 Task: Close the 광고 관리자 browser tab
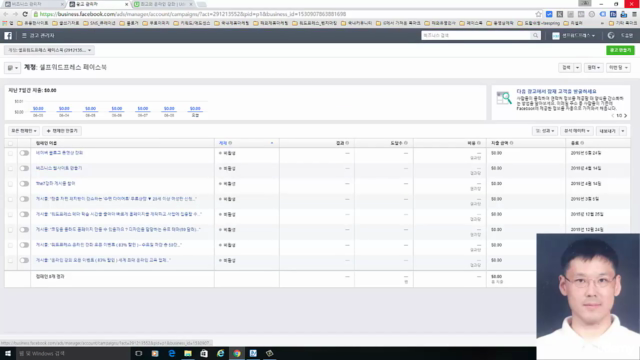126,4
